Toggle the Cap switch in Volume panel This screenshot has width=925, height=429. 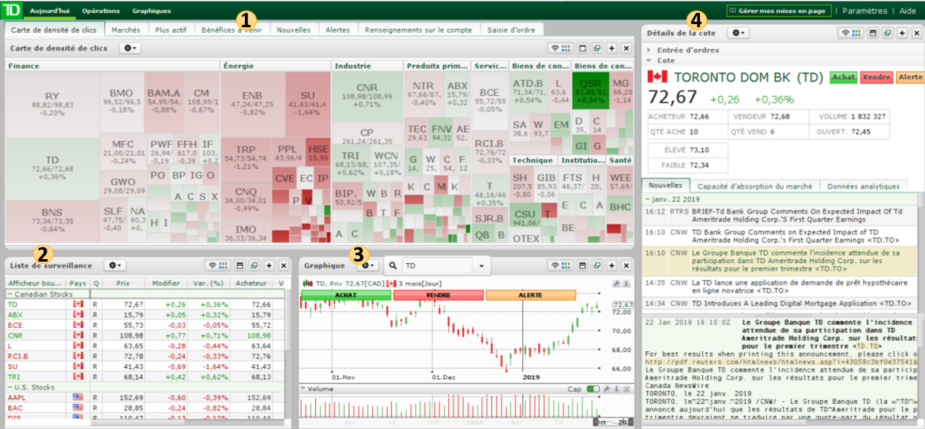point(594,389)
